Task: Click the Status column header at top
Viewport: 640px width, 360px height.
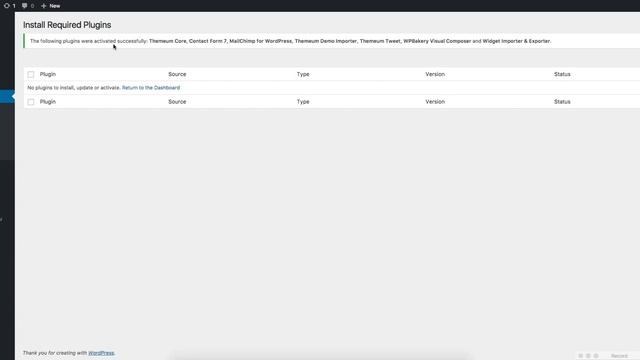Action: [562, 74]
